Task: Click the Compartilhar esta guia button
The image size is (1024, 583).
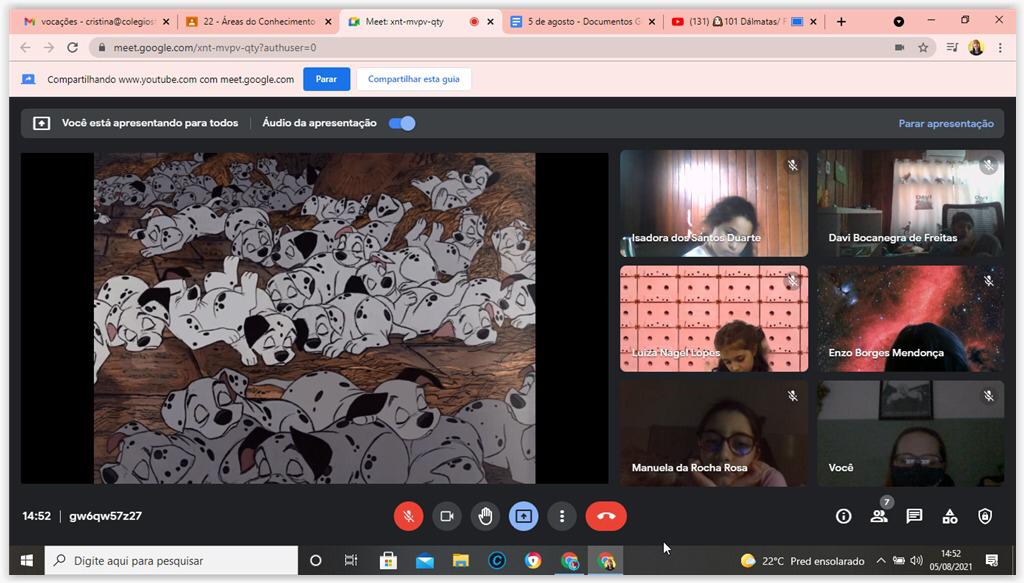Action: 413,79
